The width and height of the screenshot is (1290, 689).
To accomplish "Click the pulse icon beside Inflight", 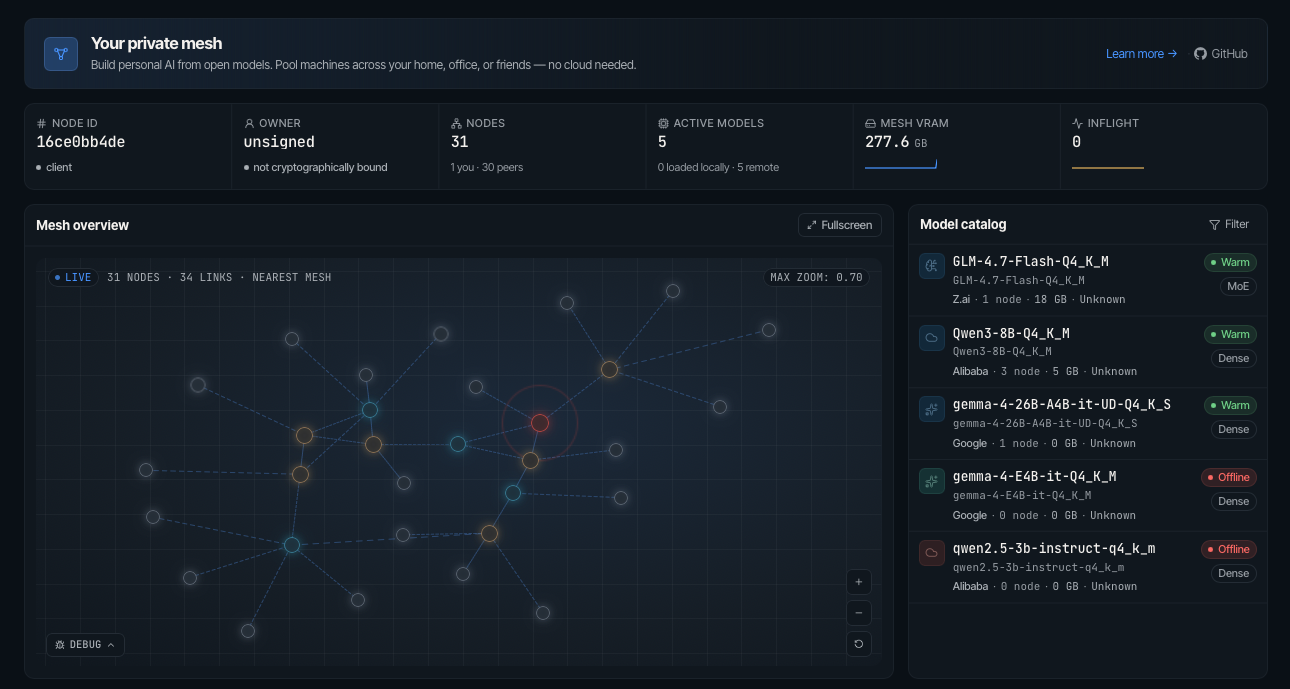I will [1077, 123].
